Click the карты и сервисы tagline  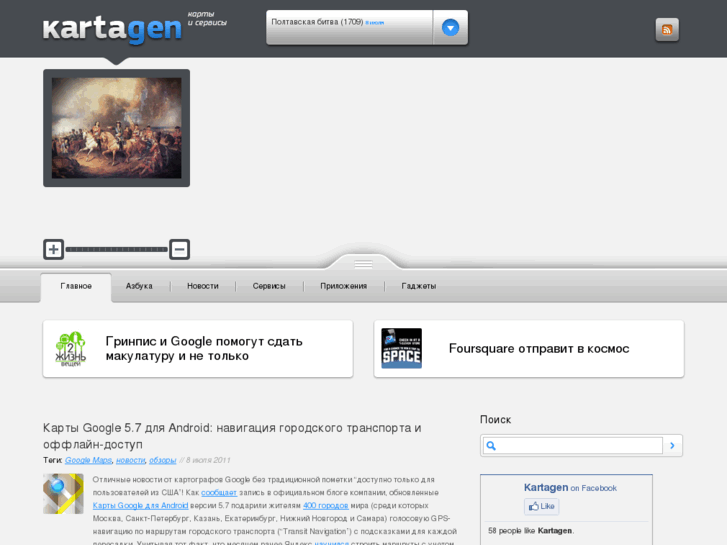tap(207, 18)
